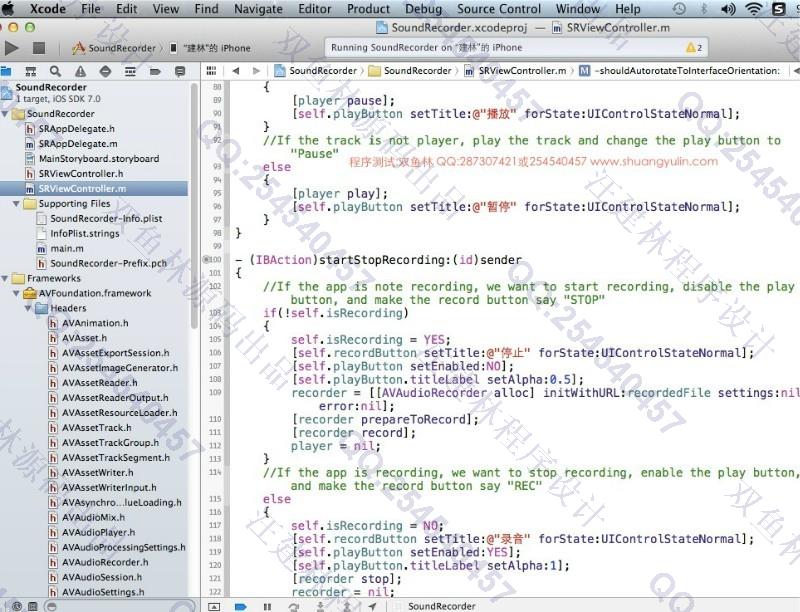Image resolution: width=800 pixels, height=612 pixels.
Task: Click the breakpoint marker on line 100
Action: coord(212,260)
